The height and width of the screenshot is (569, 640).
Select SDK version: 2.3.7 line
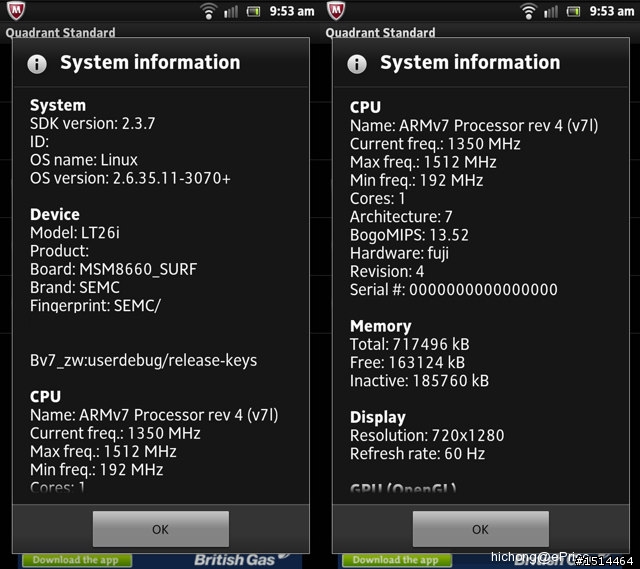[x=93, y=123]
